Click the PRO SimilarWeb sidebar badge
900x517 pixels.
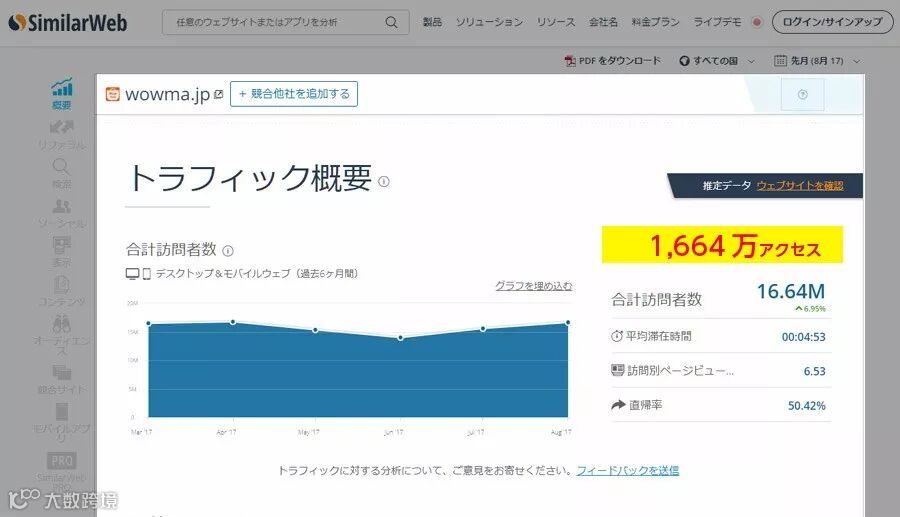click(61, 461)
